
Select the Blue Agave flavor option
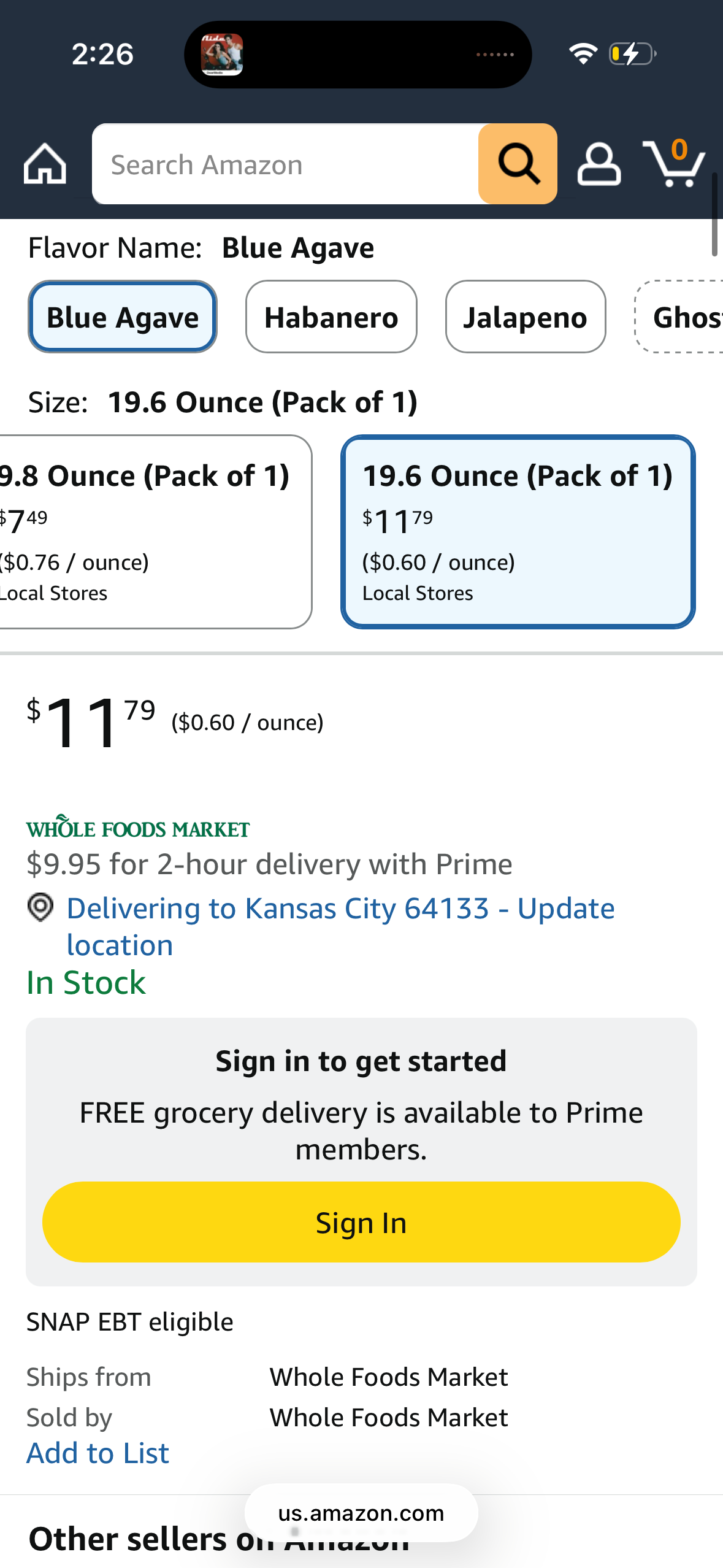pos(123,317)
